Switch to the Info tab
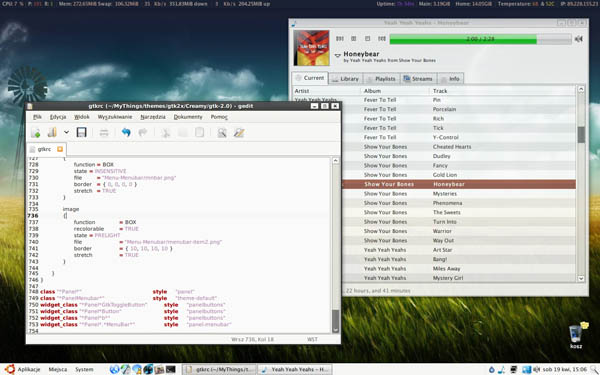The height and width of the screenshot is (375, 600). click(x=451, y=78)
